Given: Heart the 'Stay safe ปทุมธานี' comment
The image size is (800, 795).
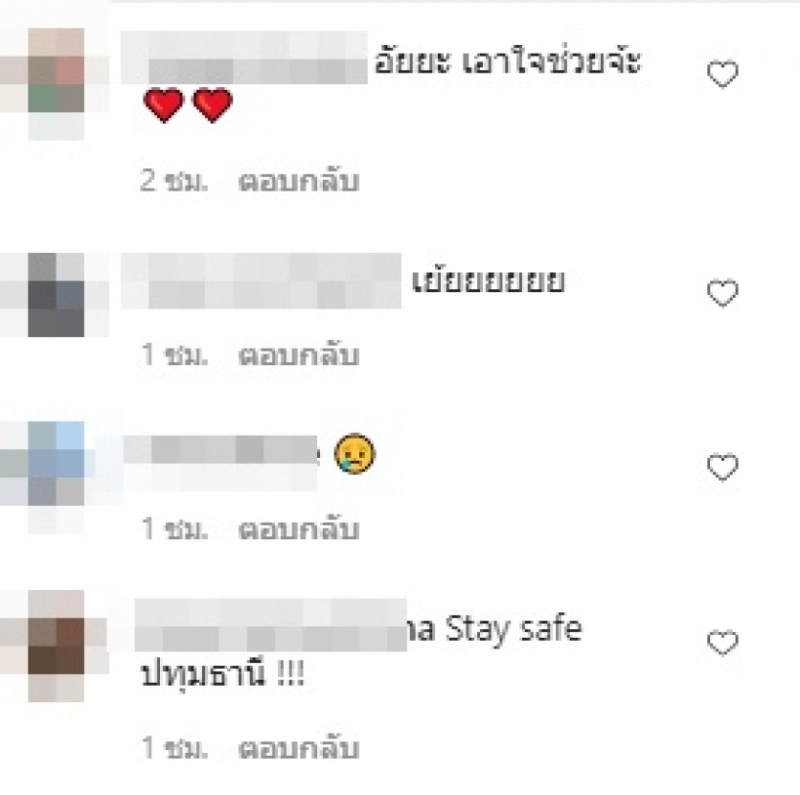Looking at the screenshot, I should tap(722, 642).
